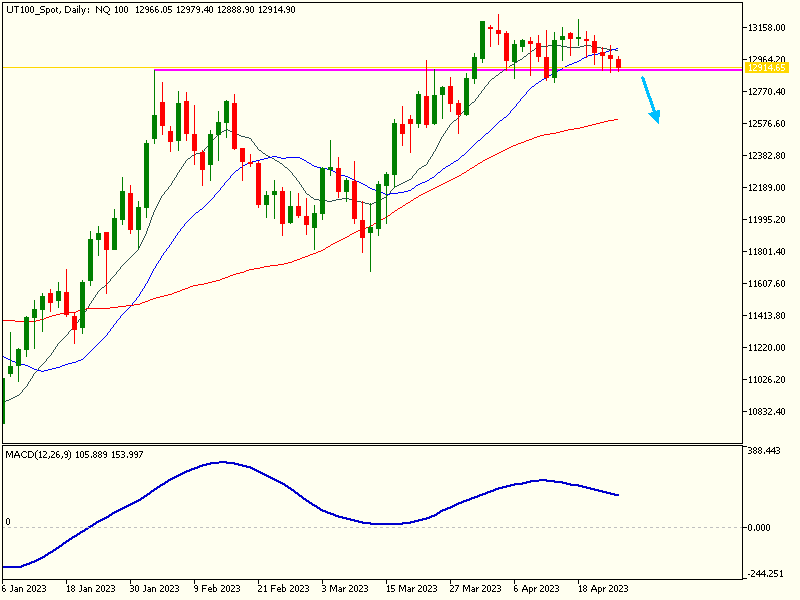Viewport: 800px width, 600px height.
Task: Click the 18 Apr 2023 date label
Action: point(603,589)
